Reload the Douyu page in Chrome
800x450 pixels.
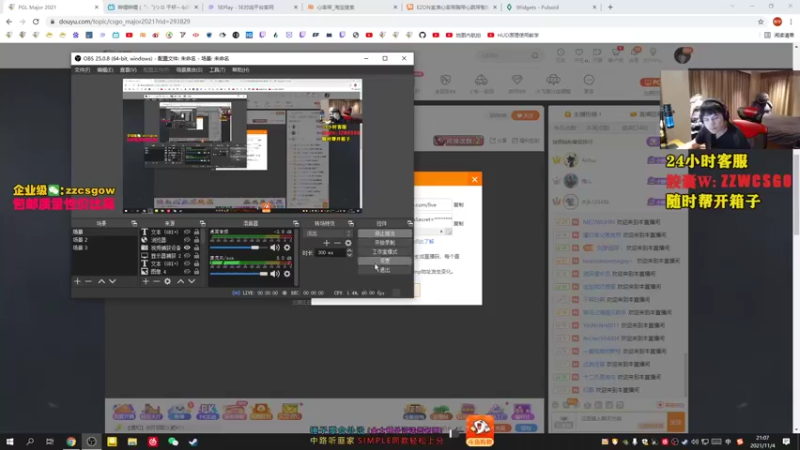pos(36,21)
